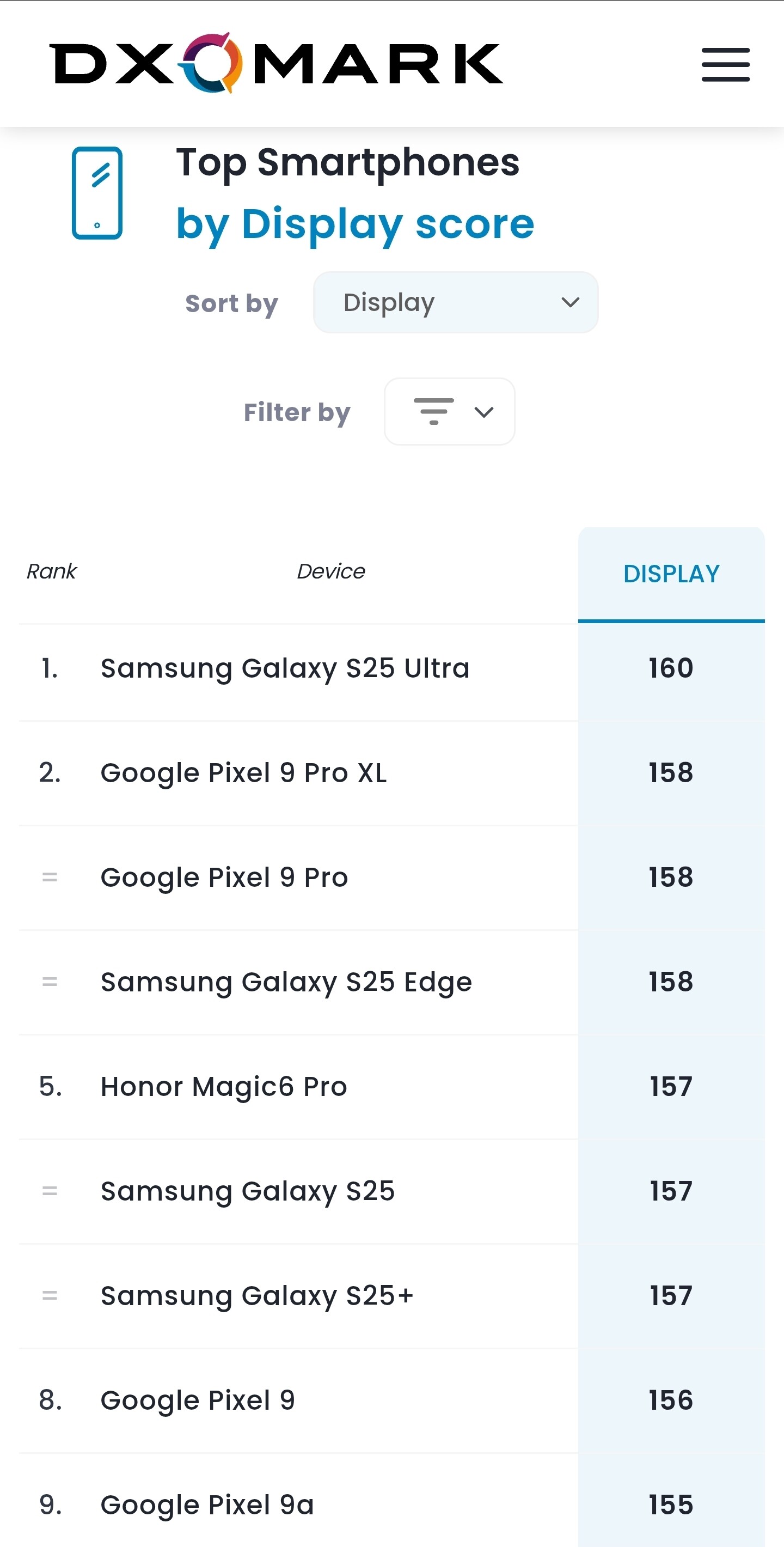Open the Samsung Galaxy S25+ entry

click(257, 1295)
